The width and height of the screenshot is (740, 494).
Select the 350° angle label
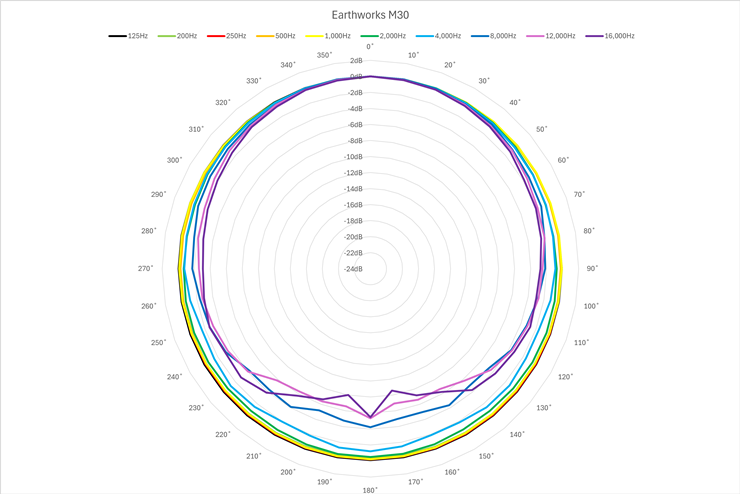(325, 55)
